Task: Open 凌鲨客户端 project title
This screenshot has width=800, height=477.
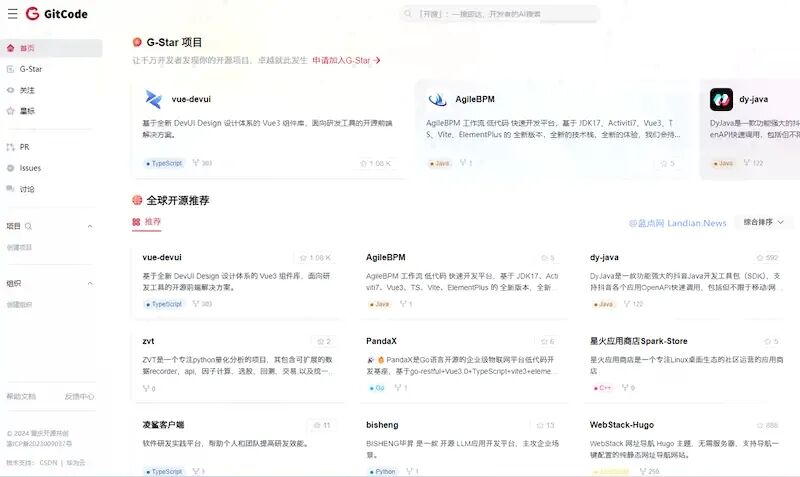Action: point(163,424)
